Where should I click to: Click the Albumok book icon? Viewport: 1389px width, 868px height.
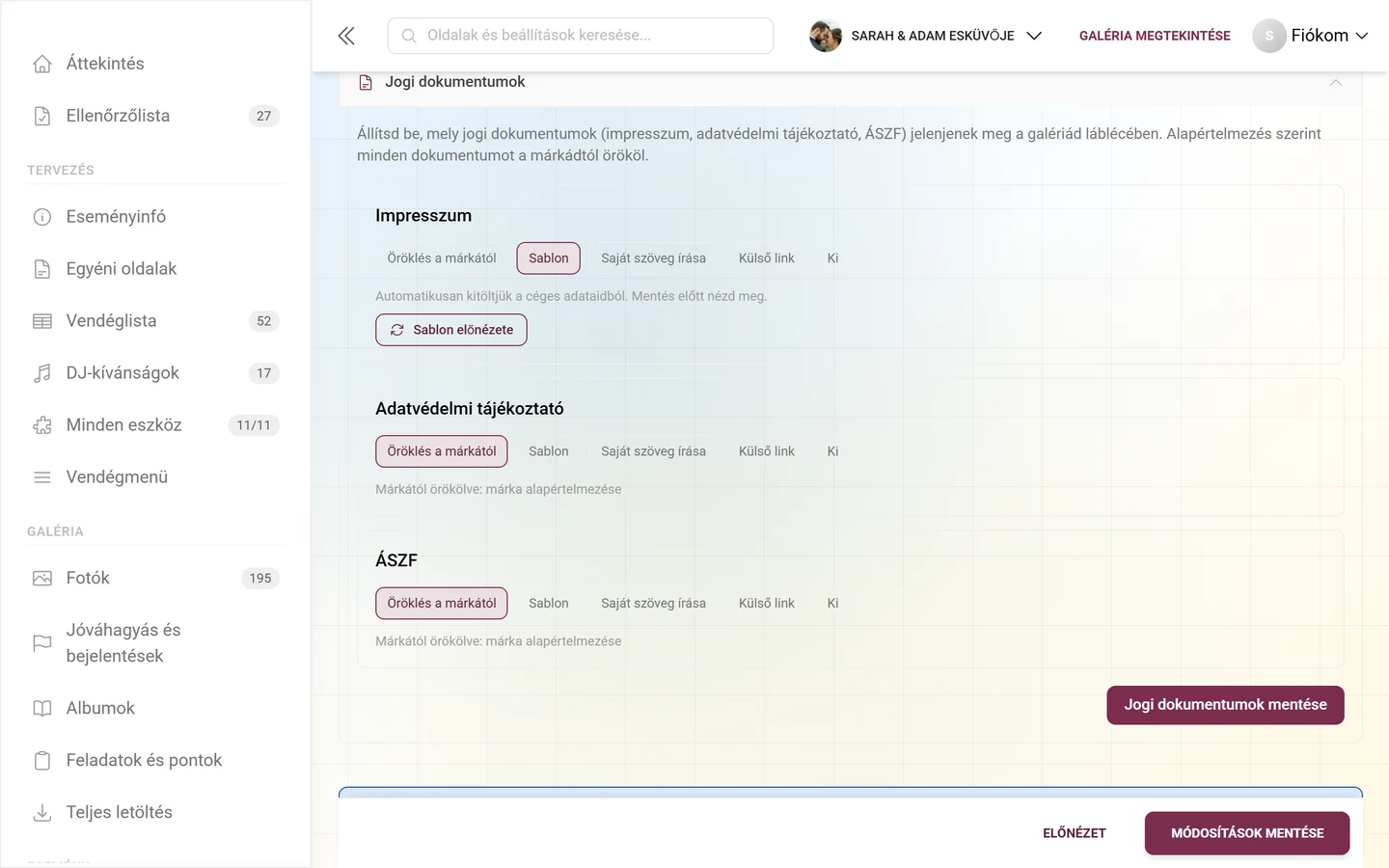pyautogui.click(x=42, y=709)
